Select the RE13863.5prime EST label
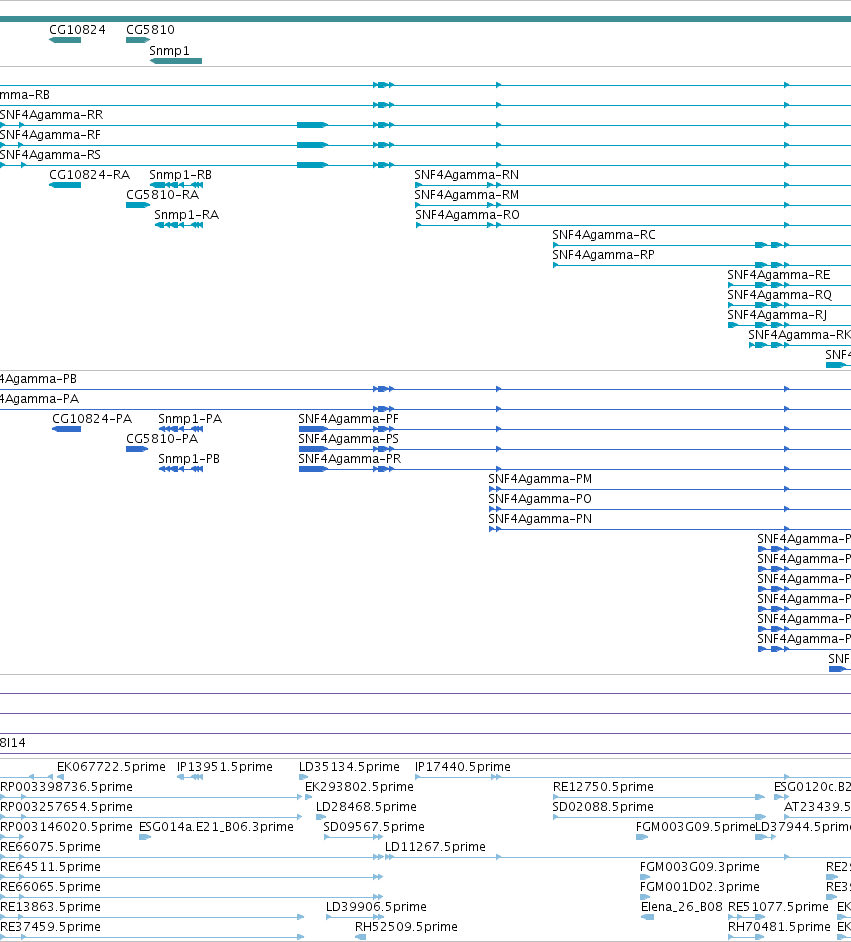 click(x=50, y=907)
